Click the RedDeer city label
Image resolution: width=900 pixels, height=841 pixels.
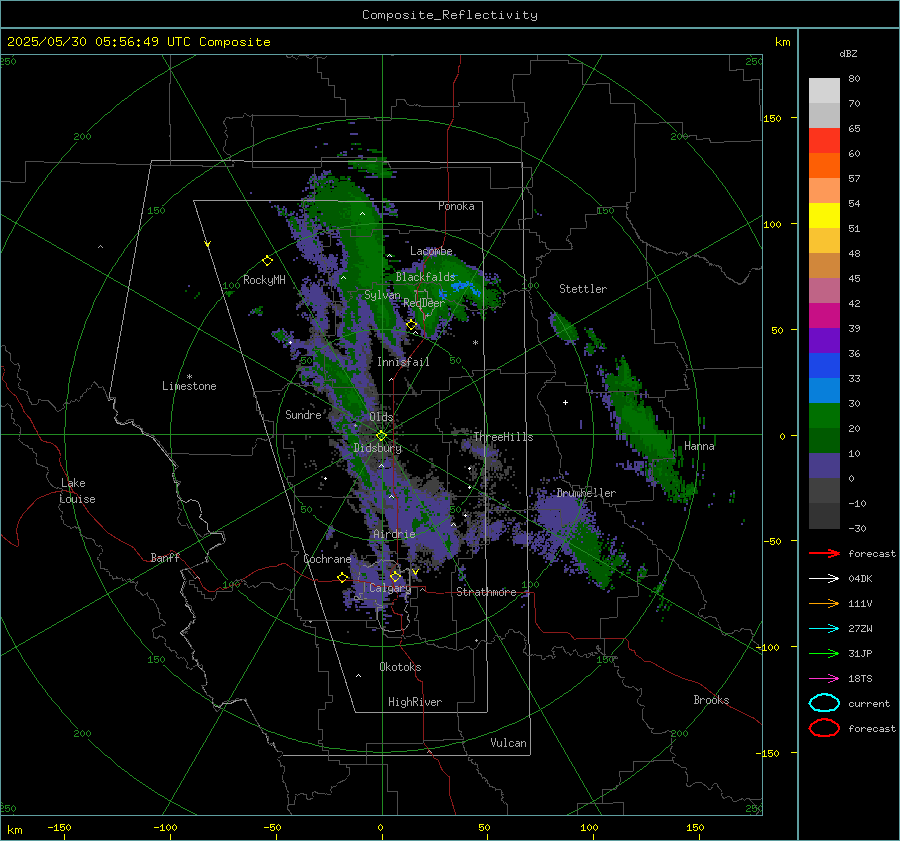coord(424,303)
